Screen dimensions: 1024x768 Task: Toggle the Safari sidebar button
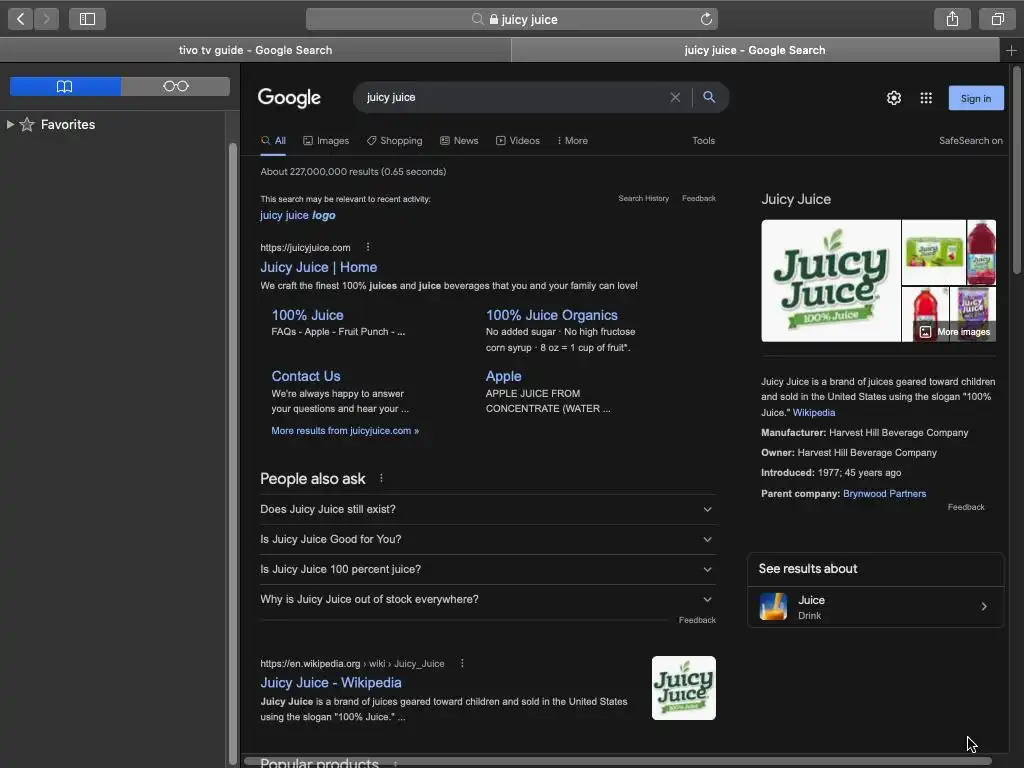(x=88, y=19)
